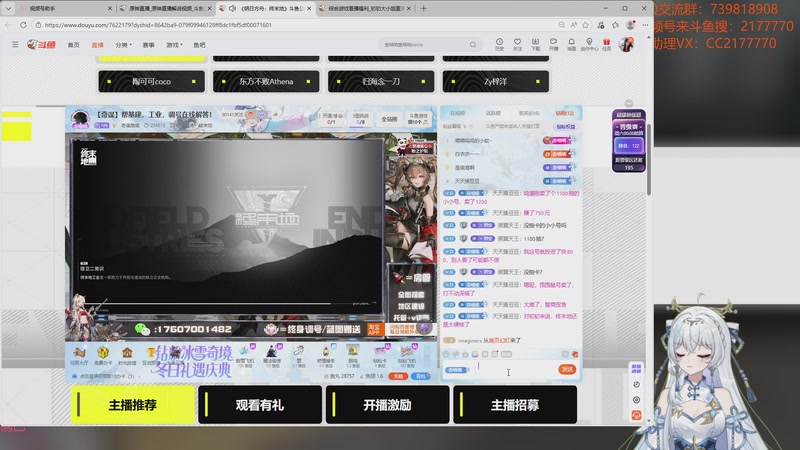Screen dimensions: 800x450
Task: Click the 主播招募 button
Action: pos(515,405)
